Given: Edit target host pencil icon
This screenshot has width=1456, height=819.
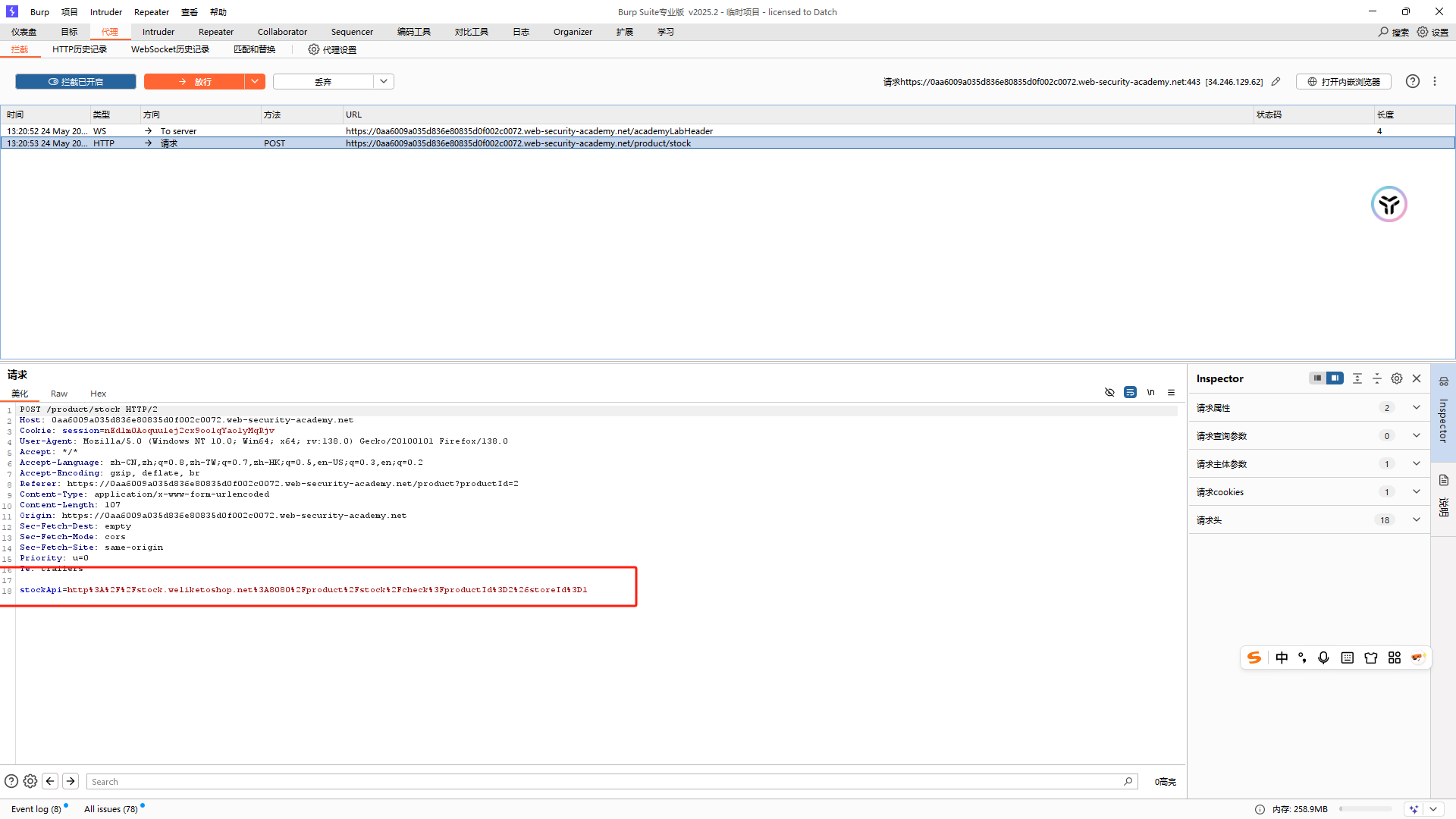Looking at the screenshot, I should [1276, 81].
